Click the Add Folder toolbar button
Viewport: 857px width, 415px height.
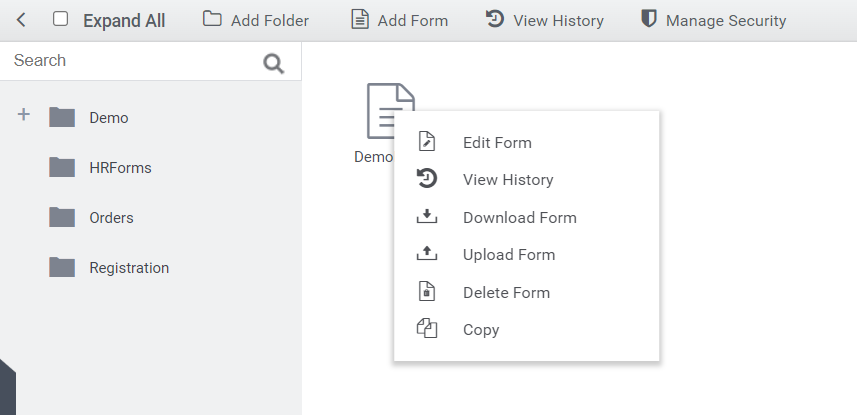click(255, 20)
